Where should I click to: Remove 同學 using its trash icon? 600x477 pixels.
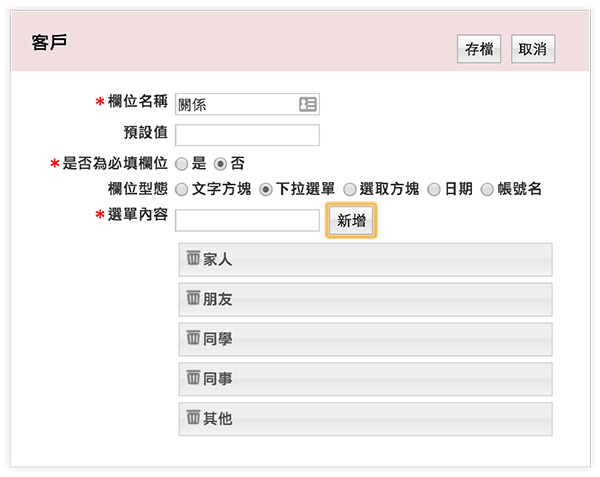pos(193,338)
